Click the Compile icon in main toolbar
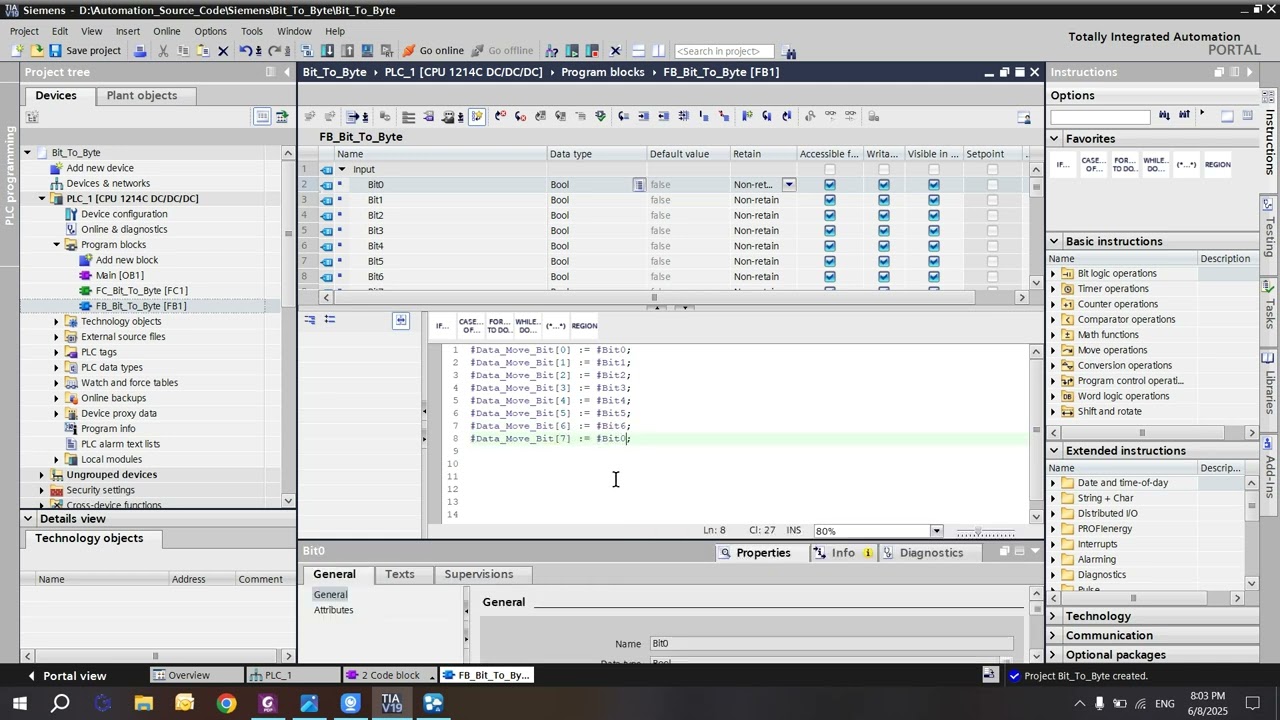The image size is (1280, 720). [307, 51]
